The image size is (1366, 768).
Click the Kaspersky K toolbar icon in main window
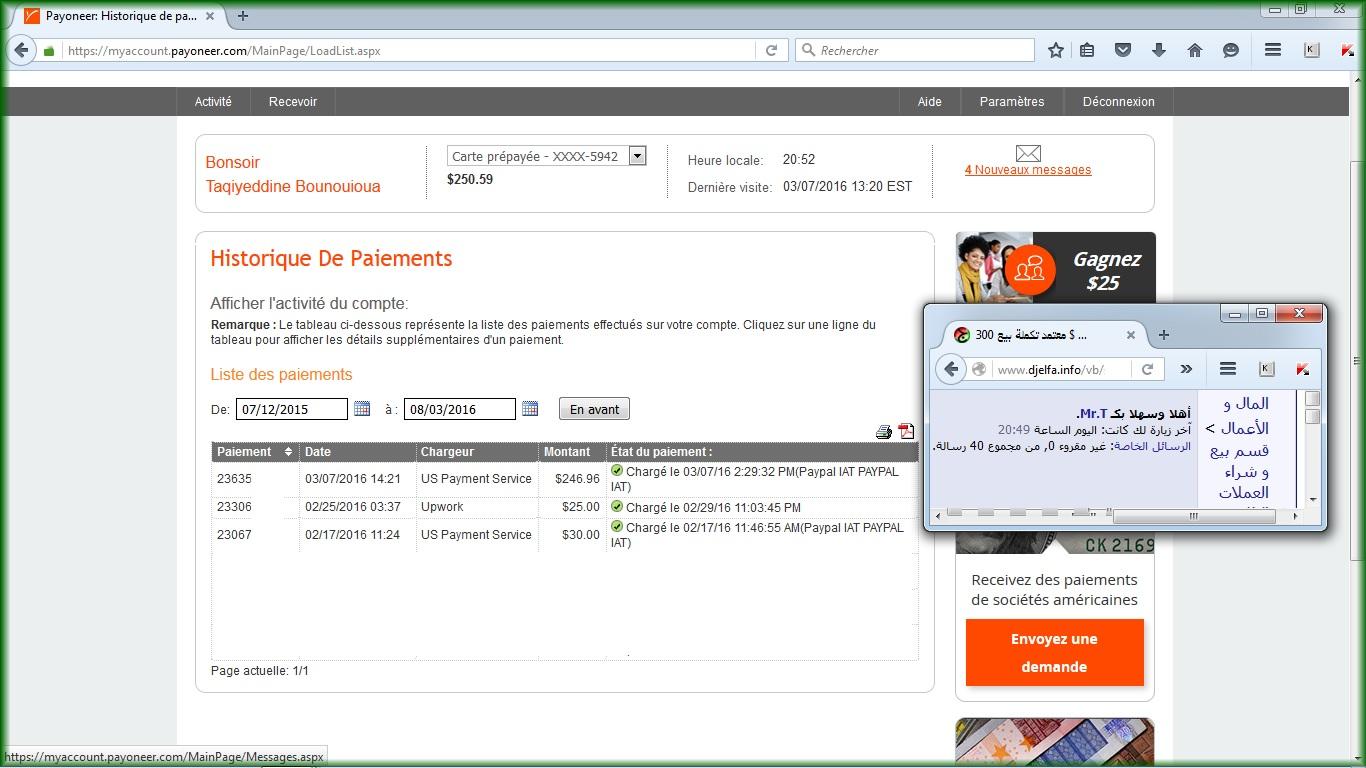pos(1312,50)
